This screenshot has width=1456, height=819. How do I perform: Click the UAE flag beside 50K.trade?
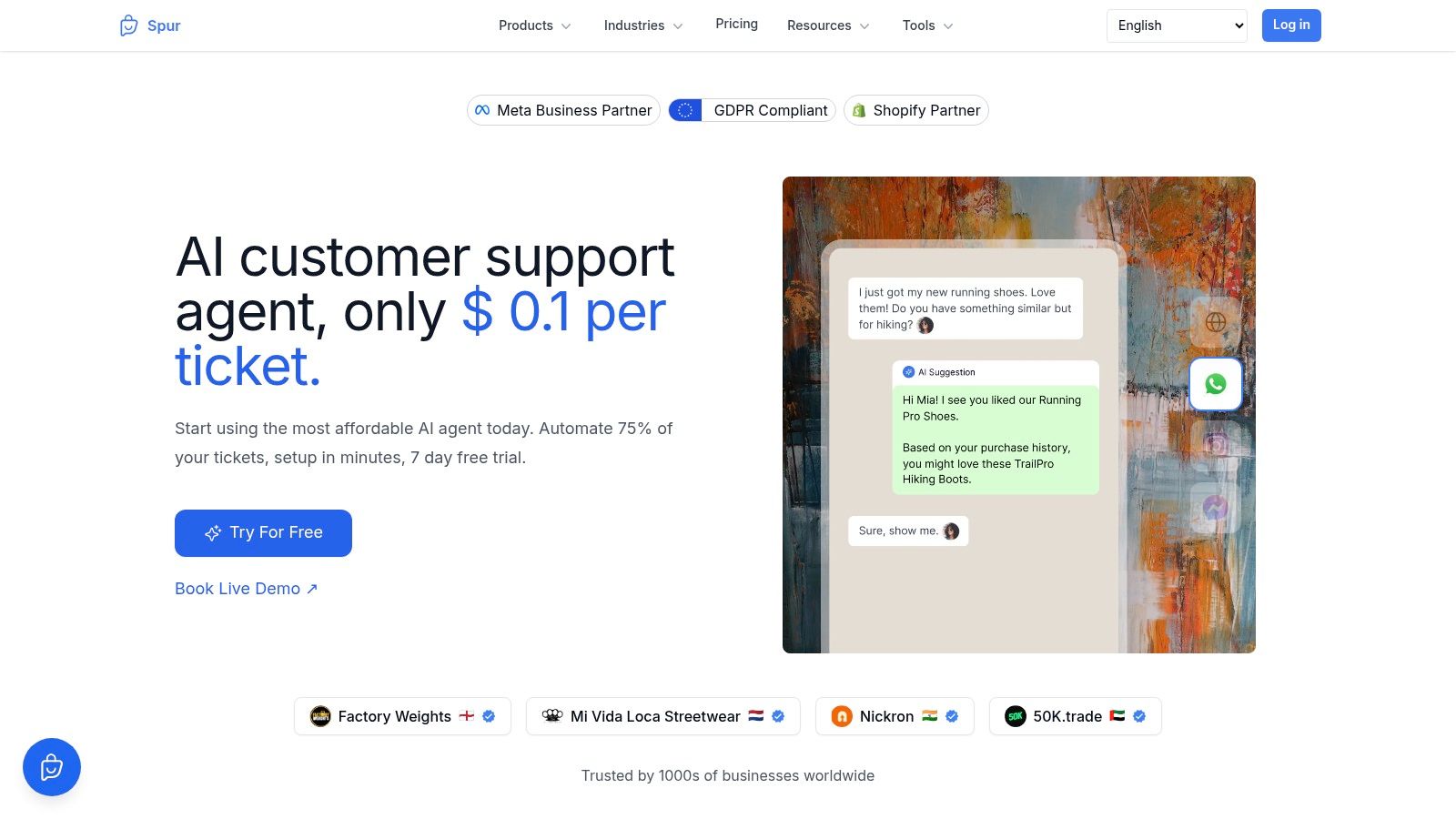(1117, 716)
